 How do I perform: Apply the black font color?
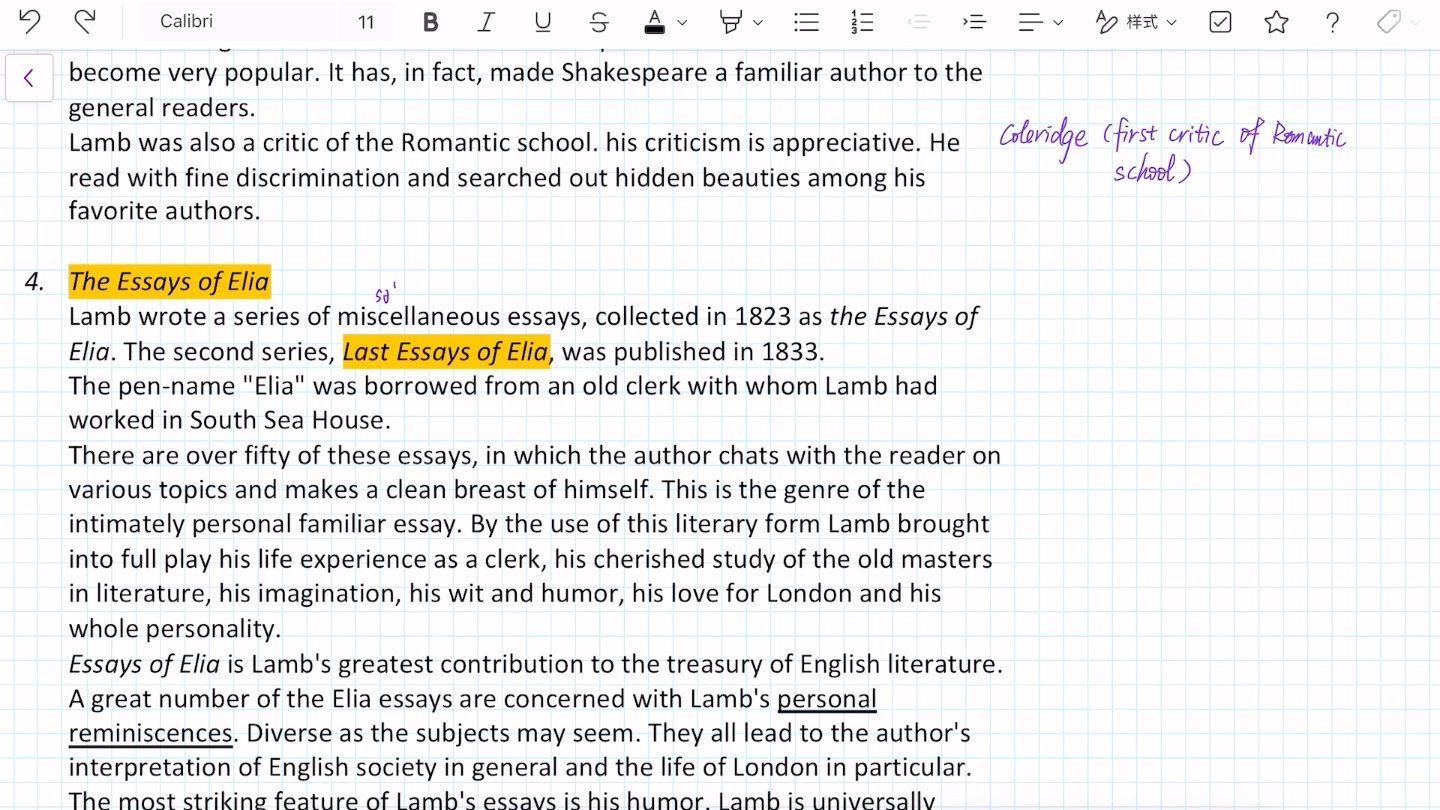click(655, 22)
